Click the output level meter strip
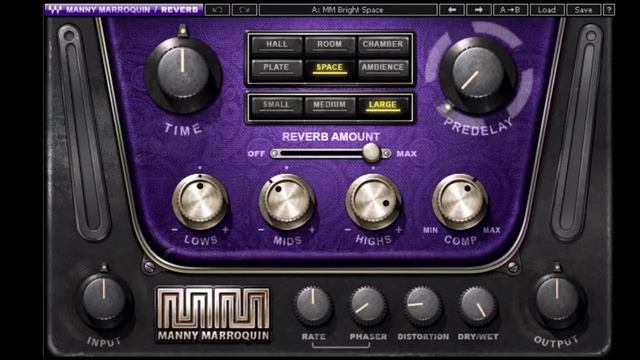 (577, 131)
